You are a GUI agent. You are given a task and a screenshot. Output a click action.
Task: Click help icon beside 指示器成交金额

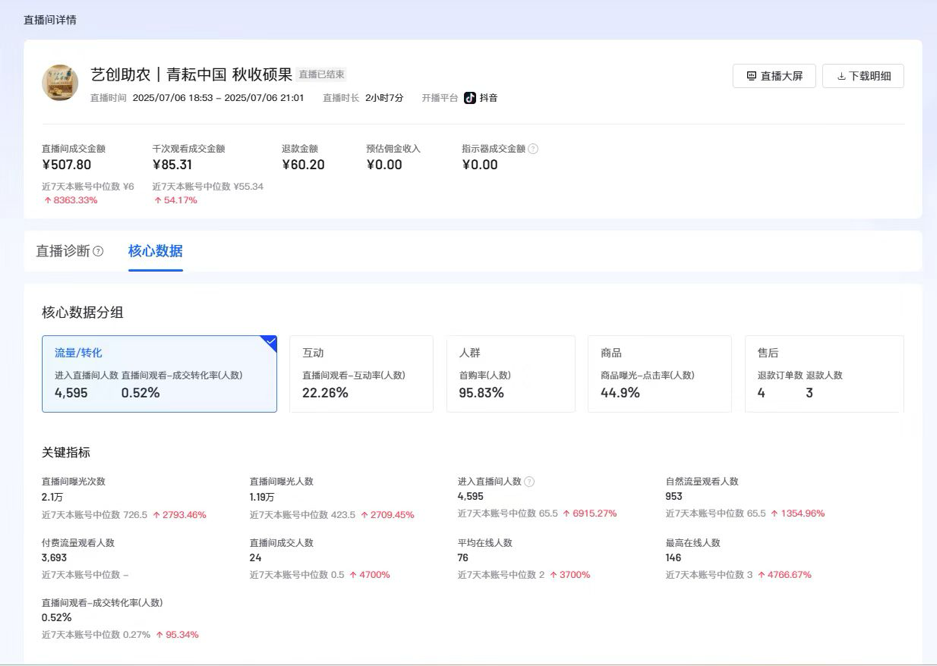coord(533,149)
